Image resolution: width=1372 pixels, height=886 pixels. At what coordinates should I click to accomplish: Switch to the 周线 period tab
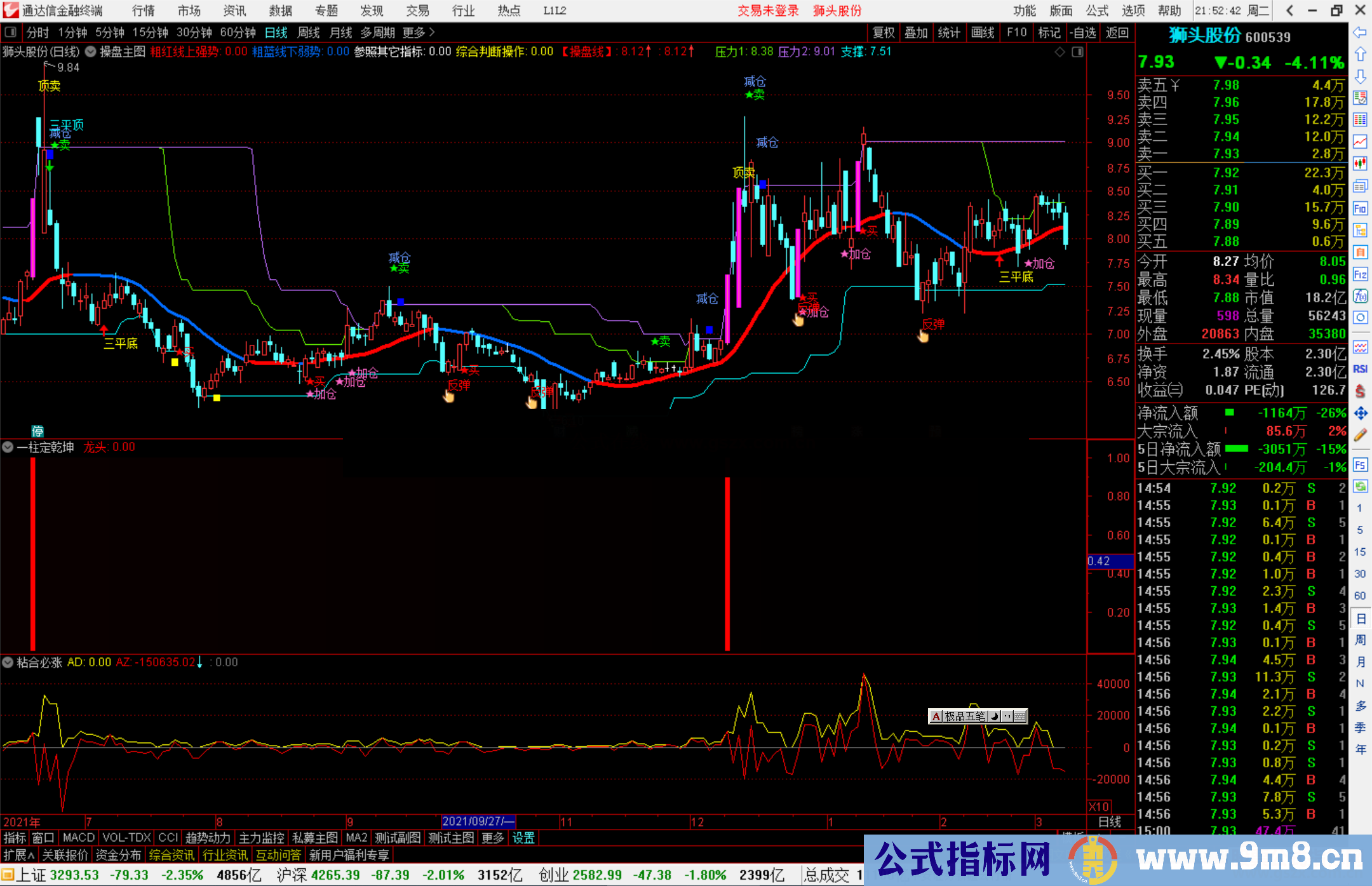(309, 32)
